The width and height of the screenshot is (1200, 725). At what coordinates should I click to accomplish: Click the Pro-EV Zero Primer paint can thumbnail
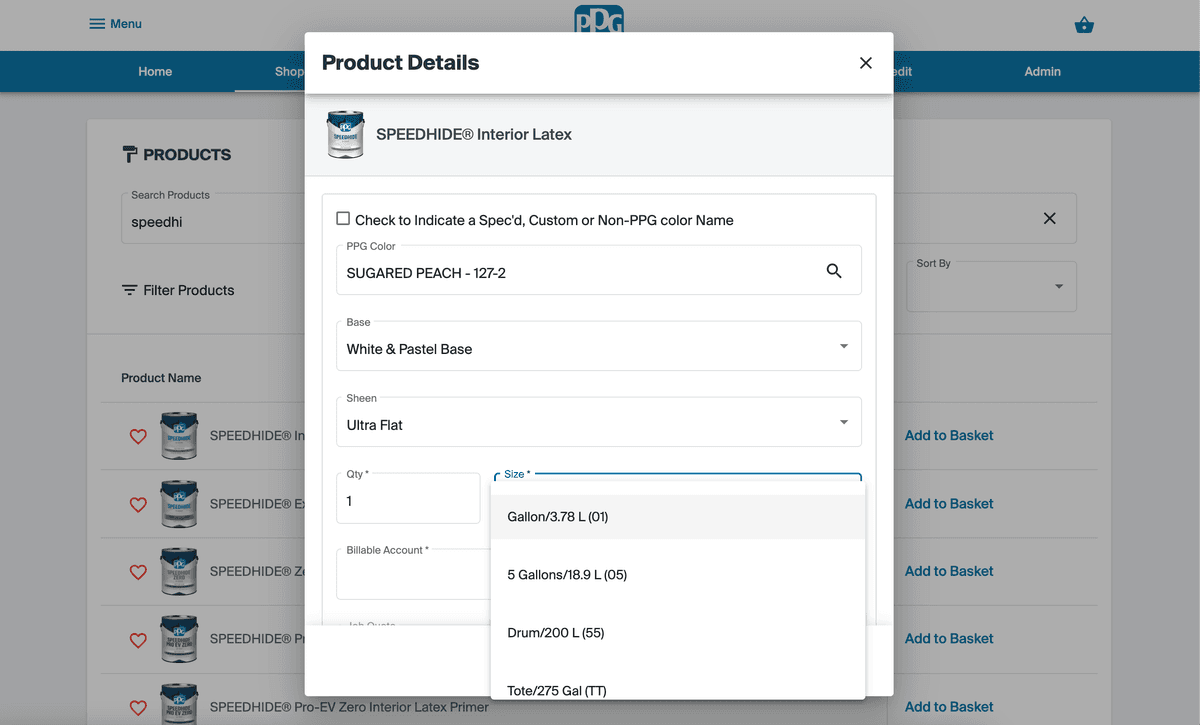[x=179, y=703]
